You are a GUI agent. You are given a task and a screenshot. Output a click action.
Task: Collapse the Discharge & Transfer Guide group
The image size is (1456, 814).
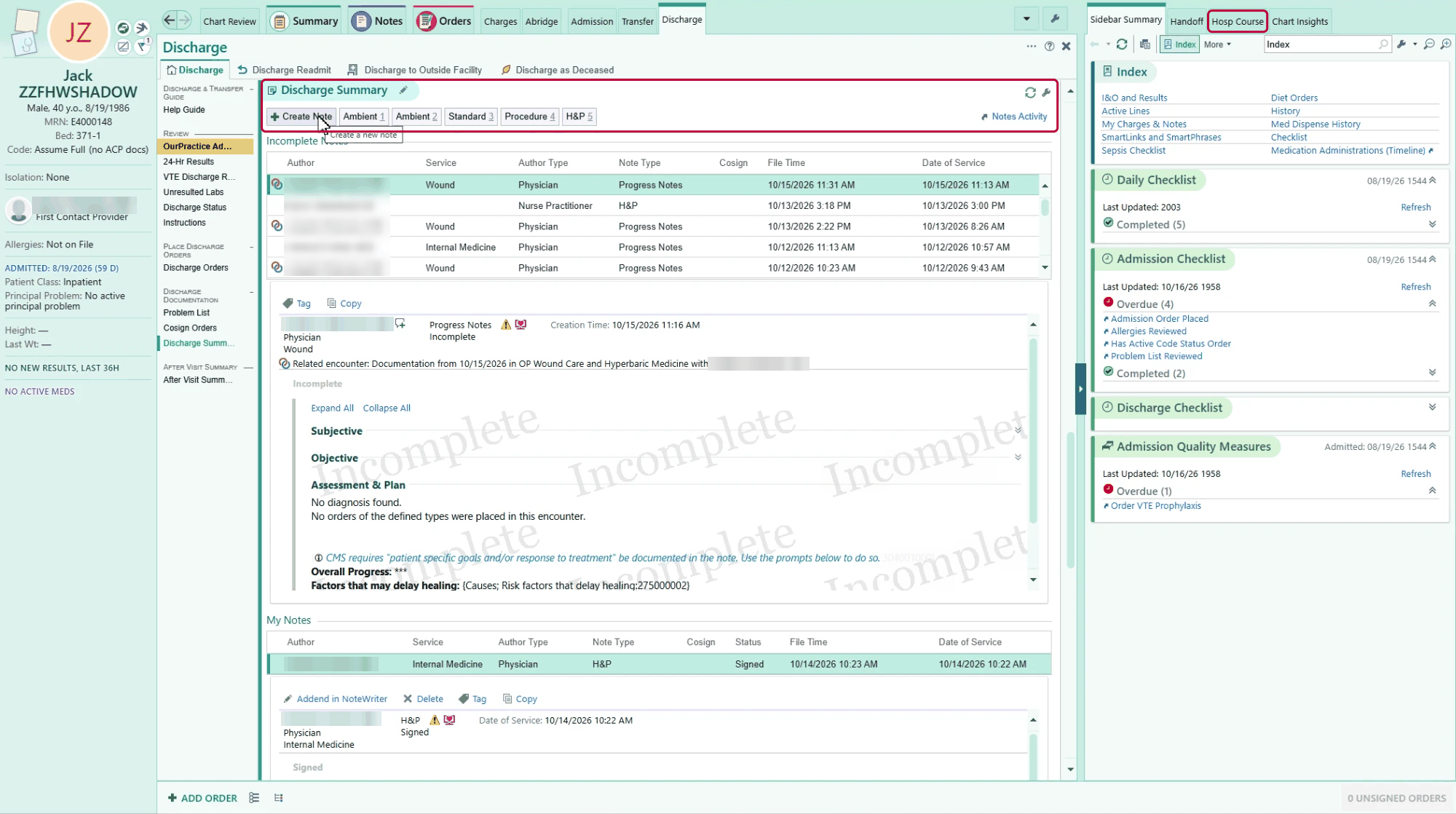point(251,89)
